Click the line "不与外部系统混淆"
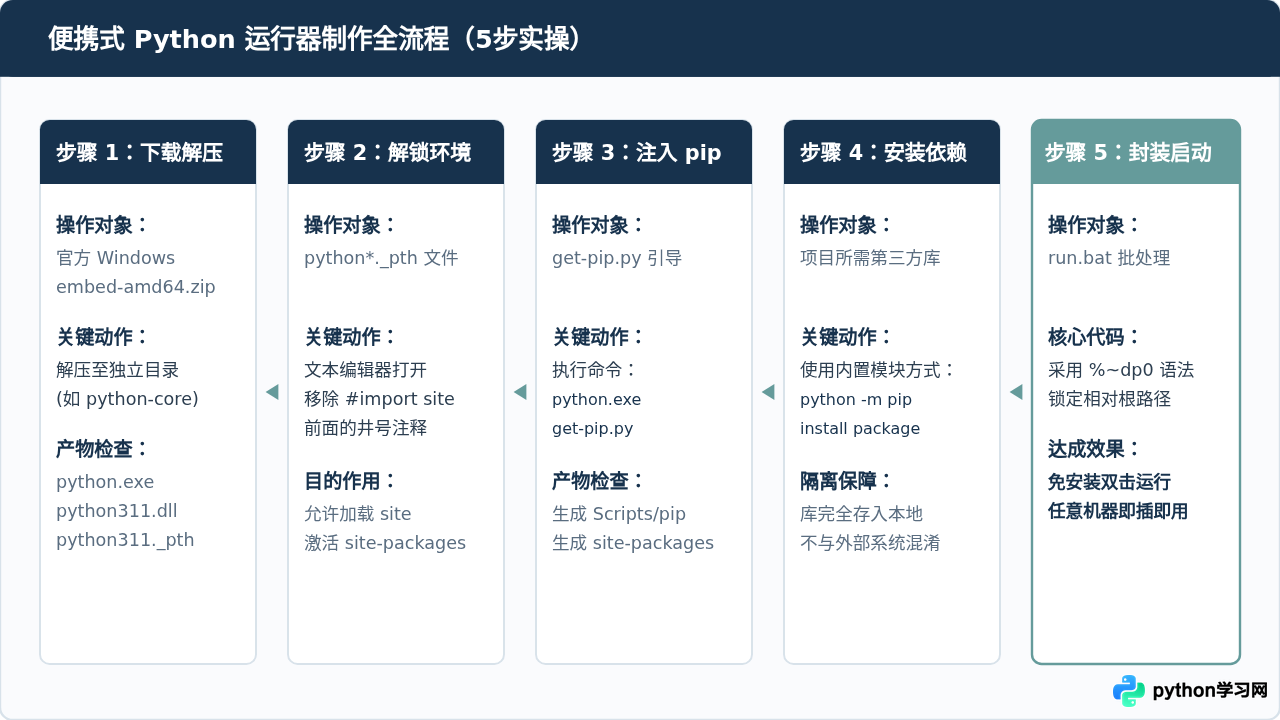Viewport: 1280px width, 720px height. point(870,543)
